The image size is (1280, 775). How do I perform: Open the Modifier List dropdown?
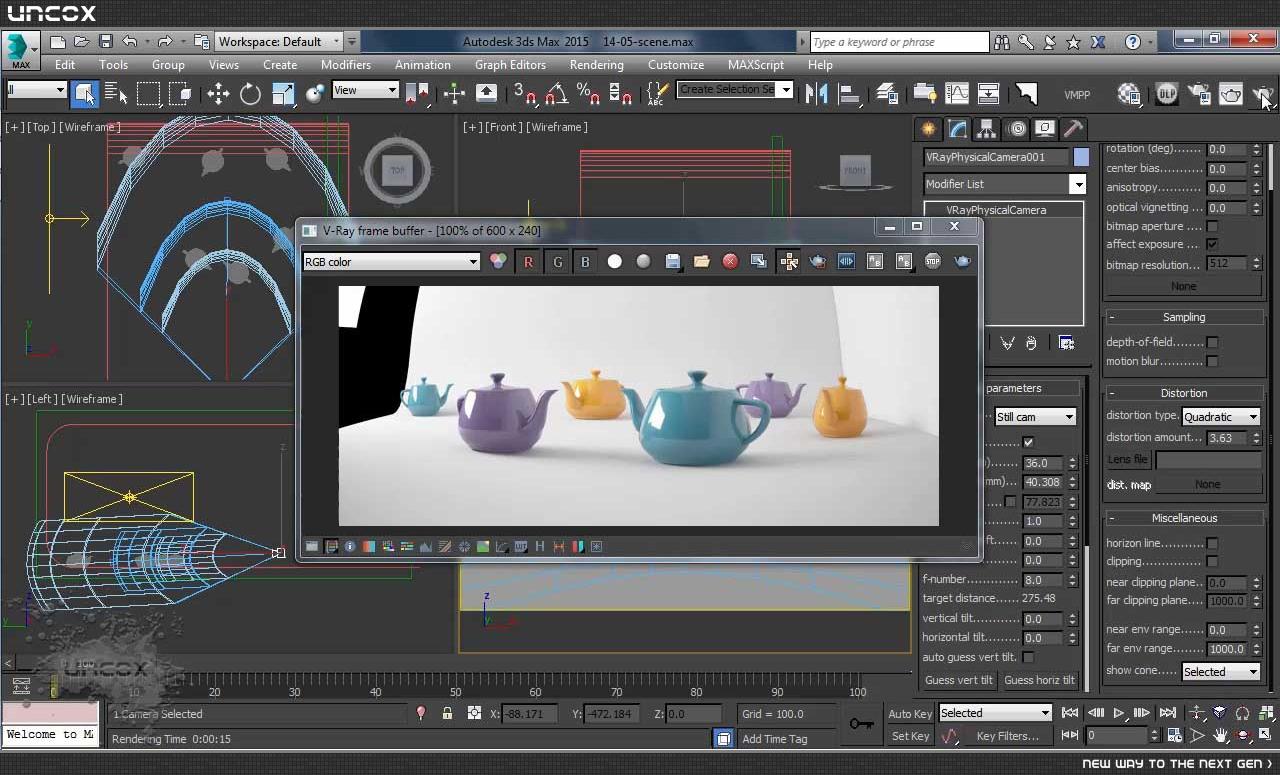tap(1005, 184)
